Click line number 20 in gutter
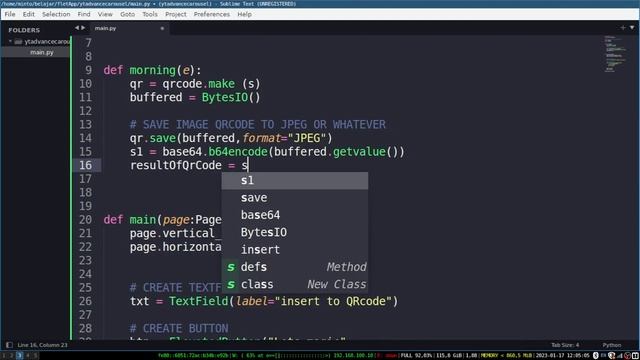Image resolution: width=640 pixels, height=360 pixels. (86, 220)
